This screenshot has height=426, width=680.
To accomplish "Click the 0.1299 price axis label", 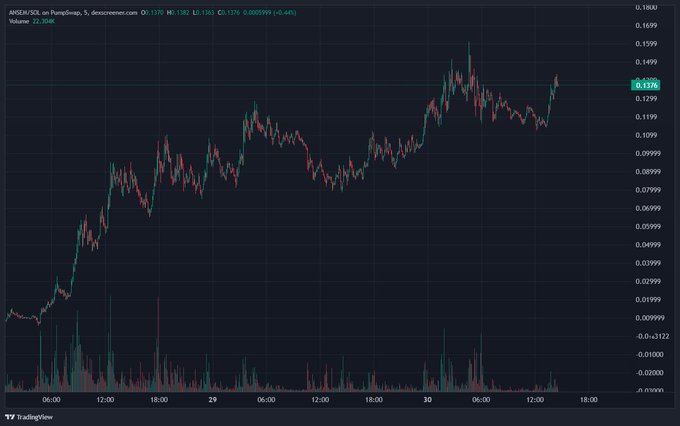I will click(646, 98).
